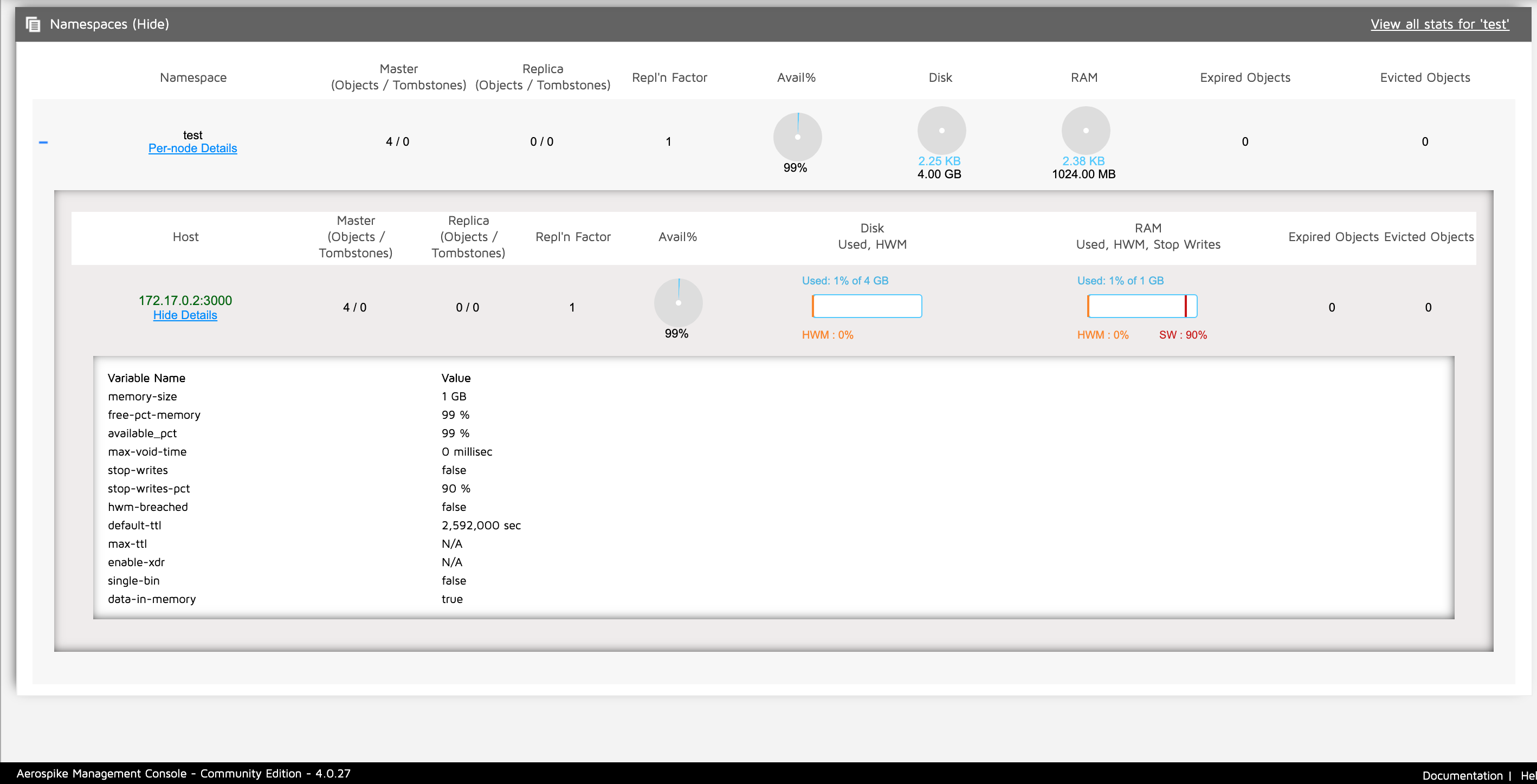Image resolution: width=1537 pixels, height=784 pixels.
Task: Click the 'Value' column header
Action: (x=456, y=378)
